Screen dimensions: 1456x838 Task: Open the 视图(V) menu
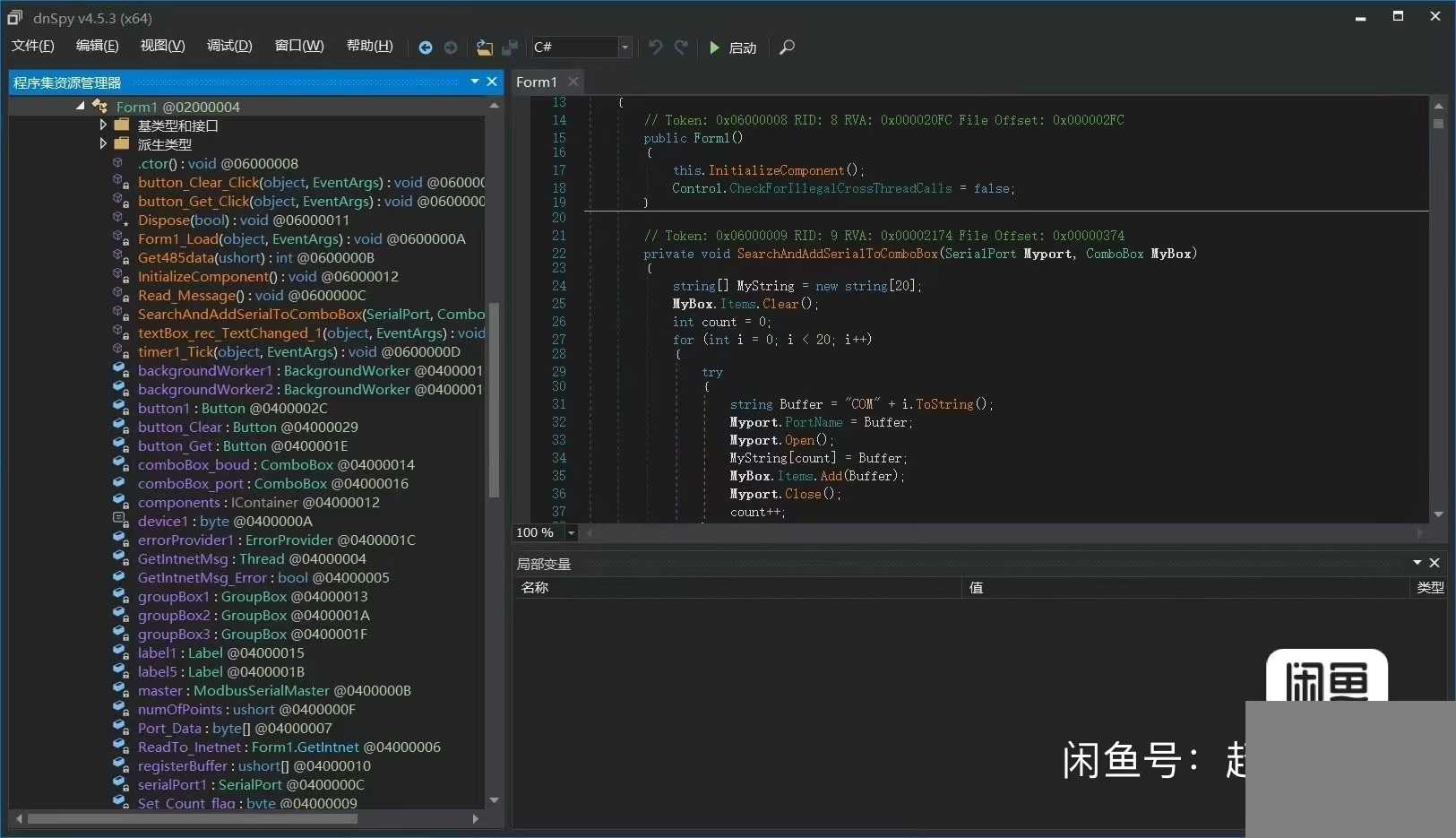pos(162,46)
